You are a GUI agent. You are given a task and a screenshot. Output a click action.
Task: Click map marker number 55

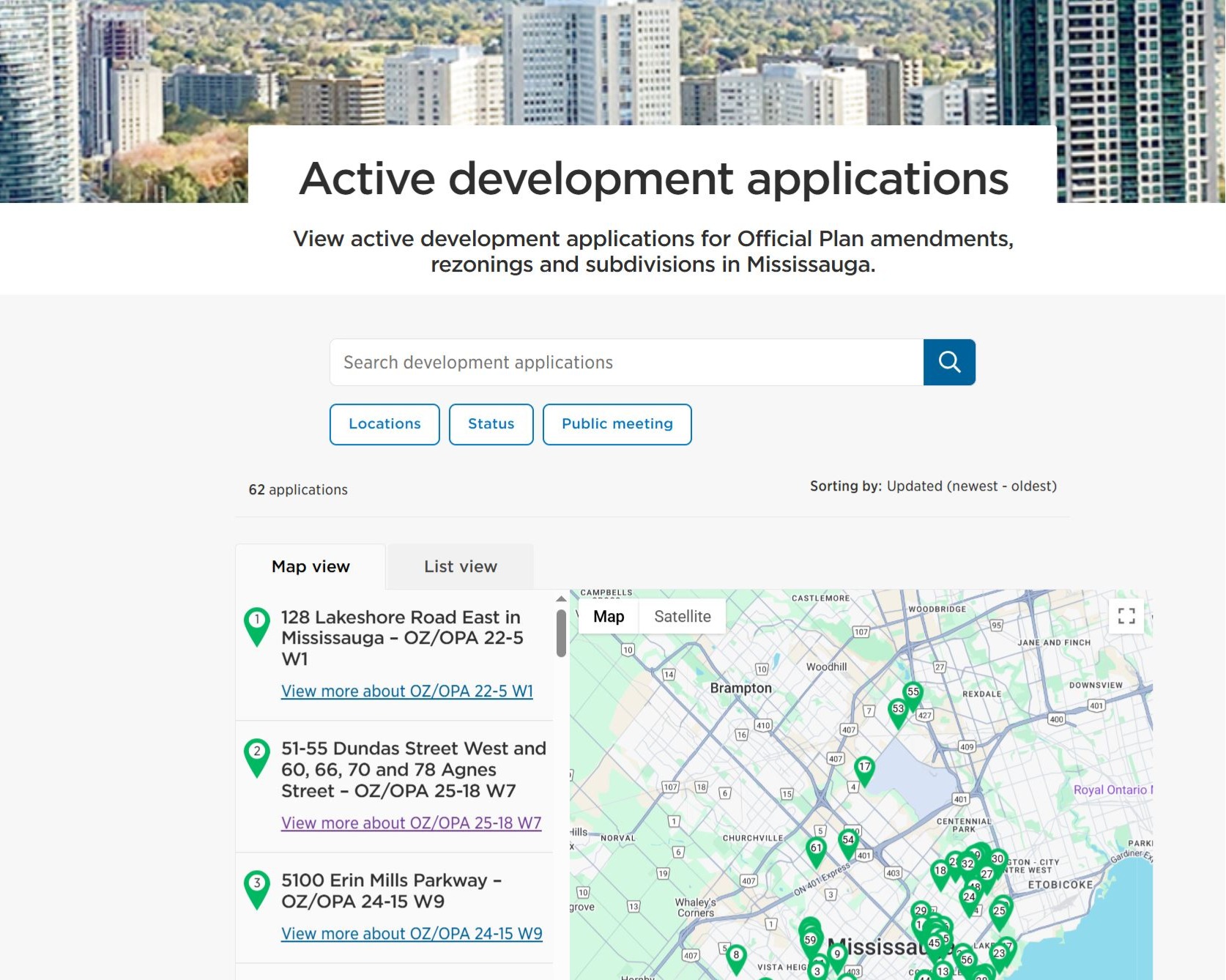click(x=913, y=693)
